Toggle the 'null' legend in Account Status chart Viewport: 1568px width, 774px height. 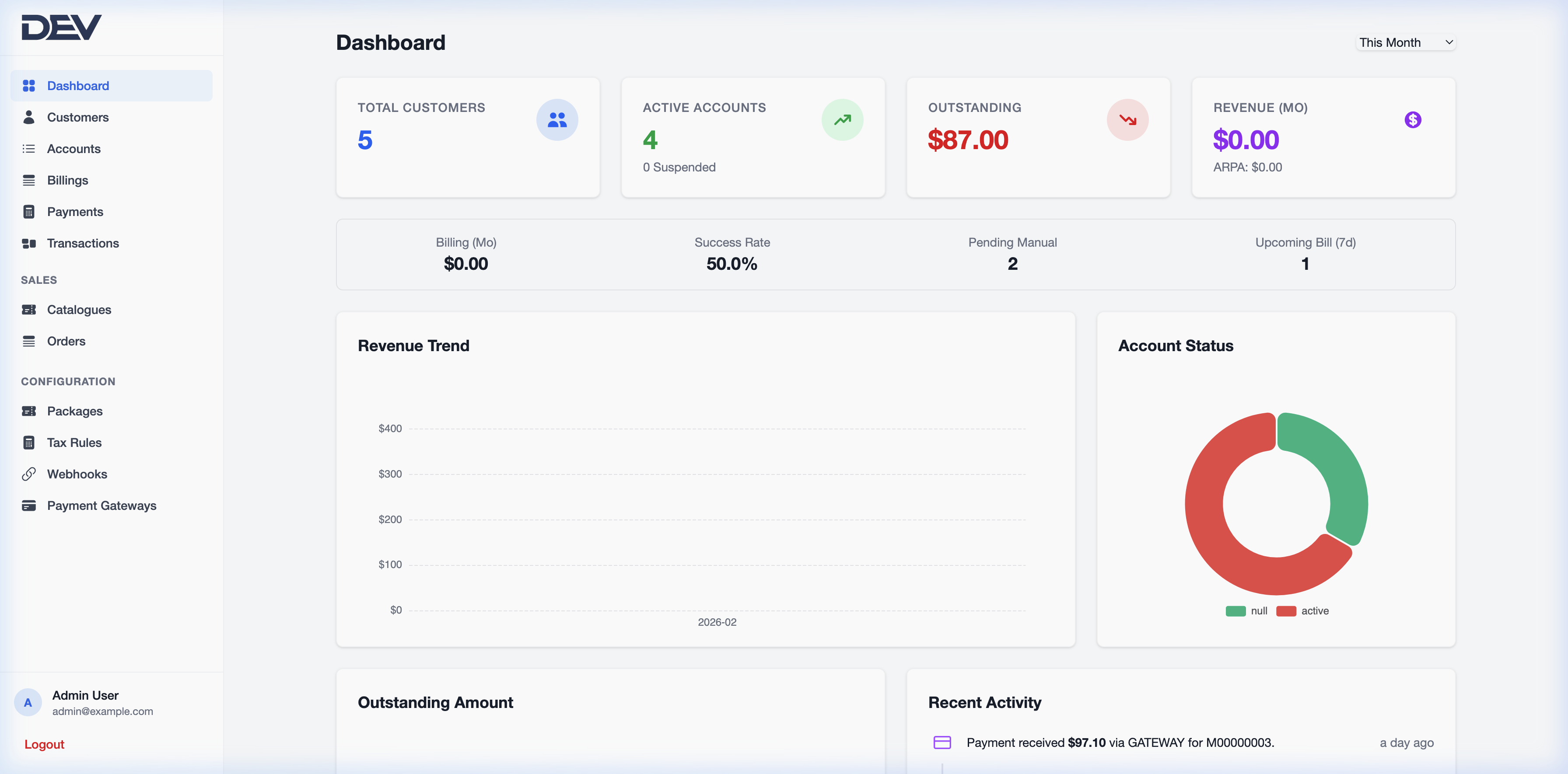1246,610
